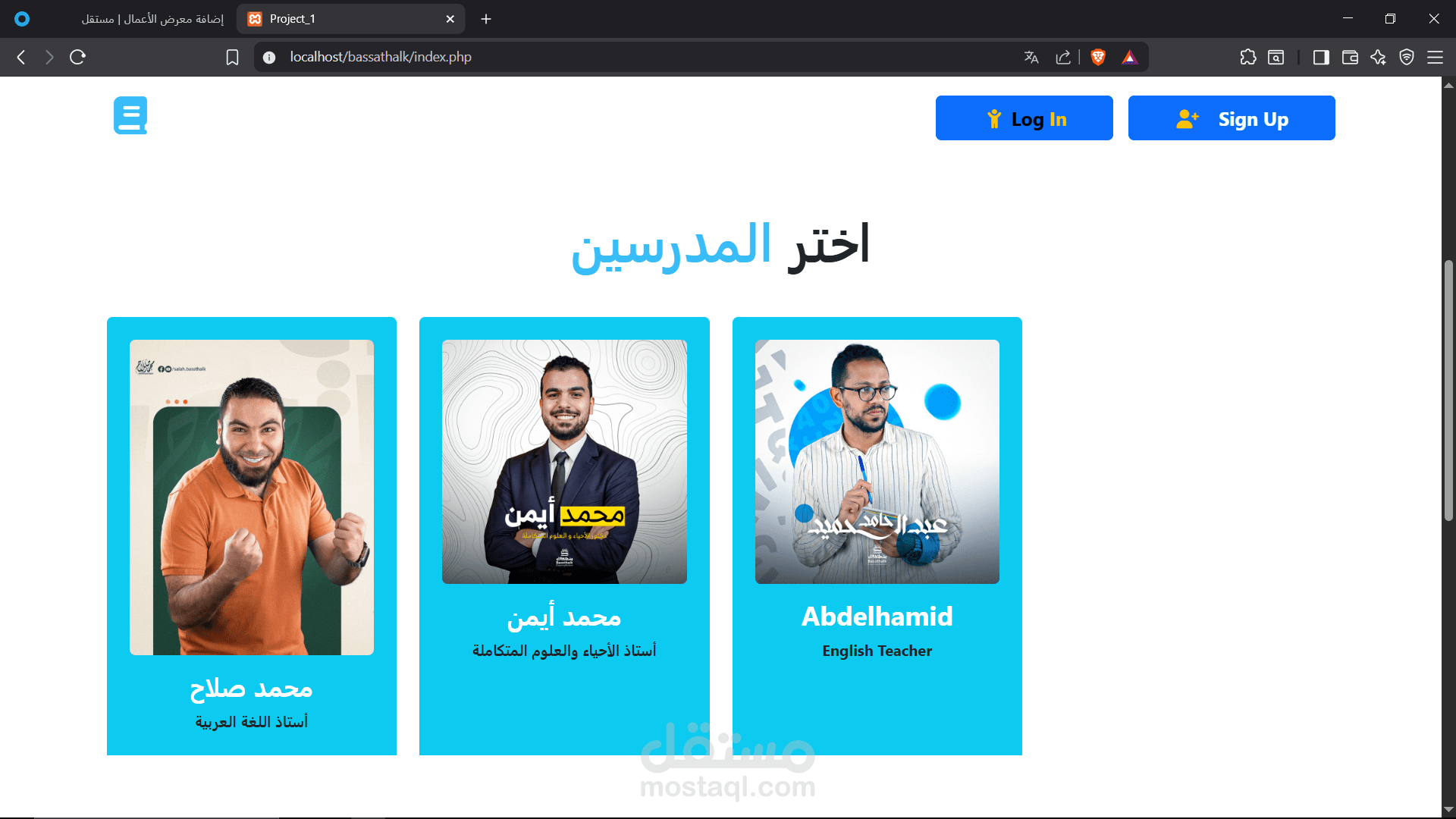This screenshot has width=1456, height=819.
Task: Click the Brave Rewards triangle icon
Action: coord(1129,57)
